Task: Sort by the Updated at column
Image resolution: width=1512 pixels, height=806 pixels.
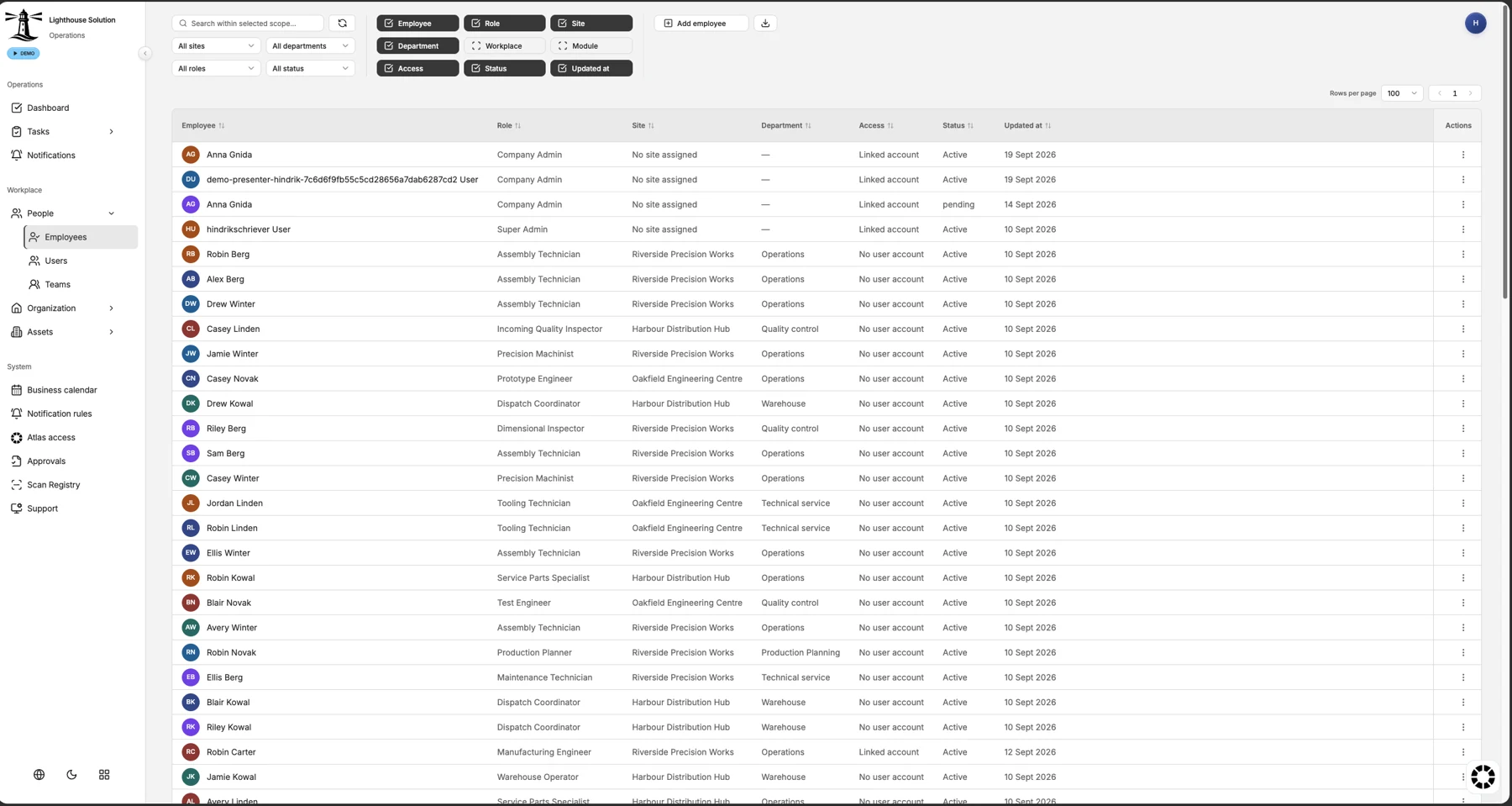Action: tap(1027, 126)
